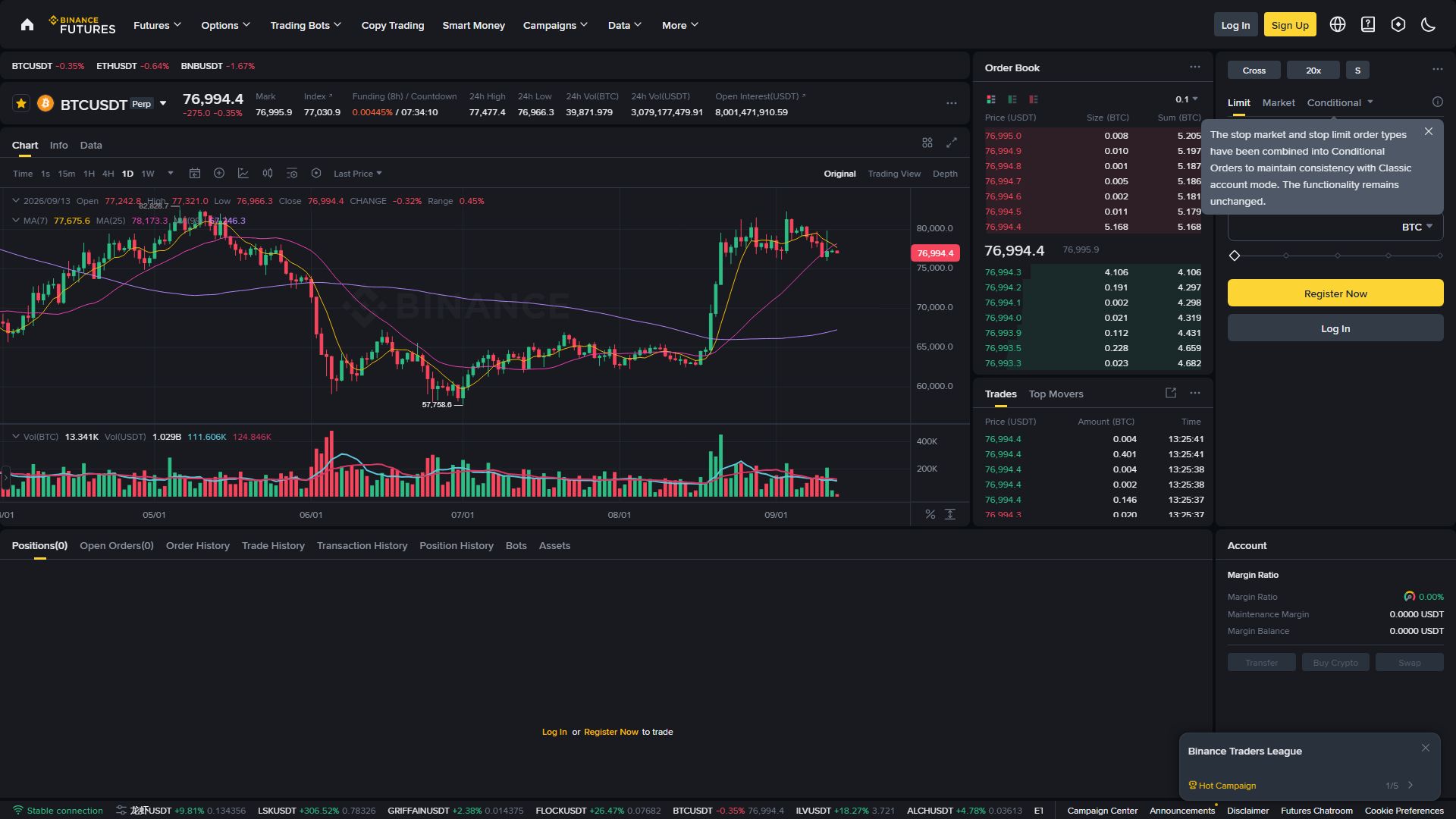The image size is (1456, 819).
Task: Show only bids in order book
Action: tap(1012, 99)
